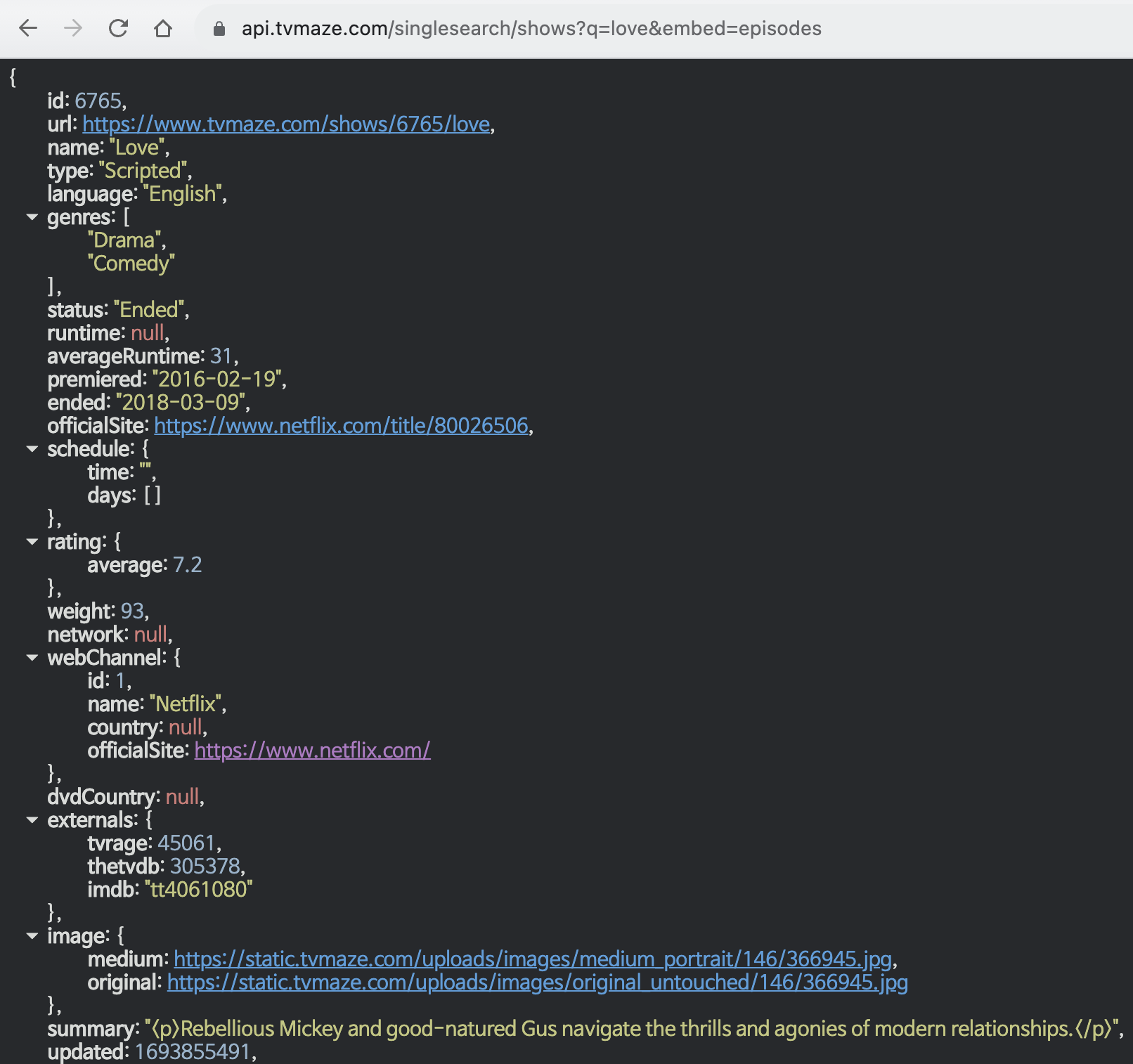Open the Netflix title/80026506 link
The image size is (1133, 1064).
[341, 426]
